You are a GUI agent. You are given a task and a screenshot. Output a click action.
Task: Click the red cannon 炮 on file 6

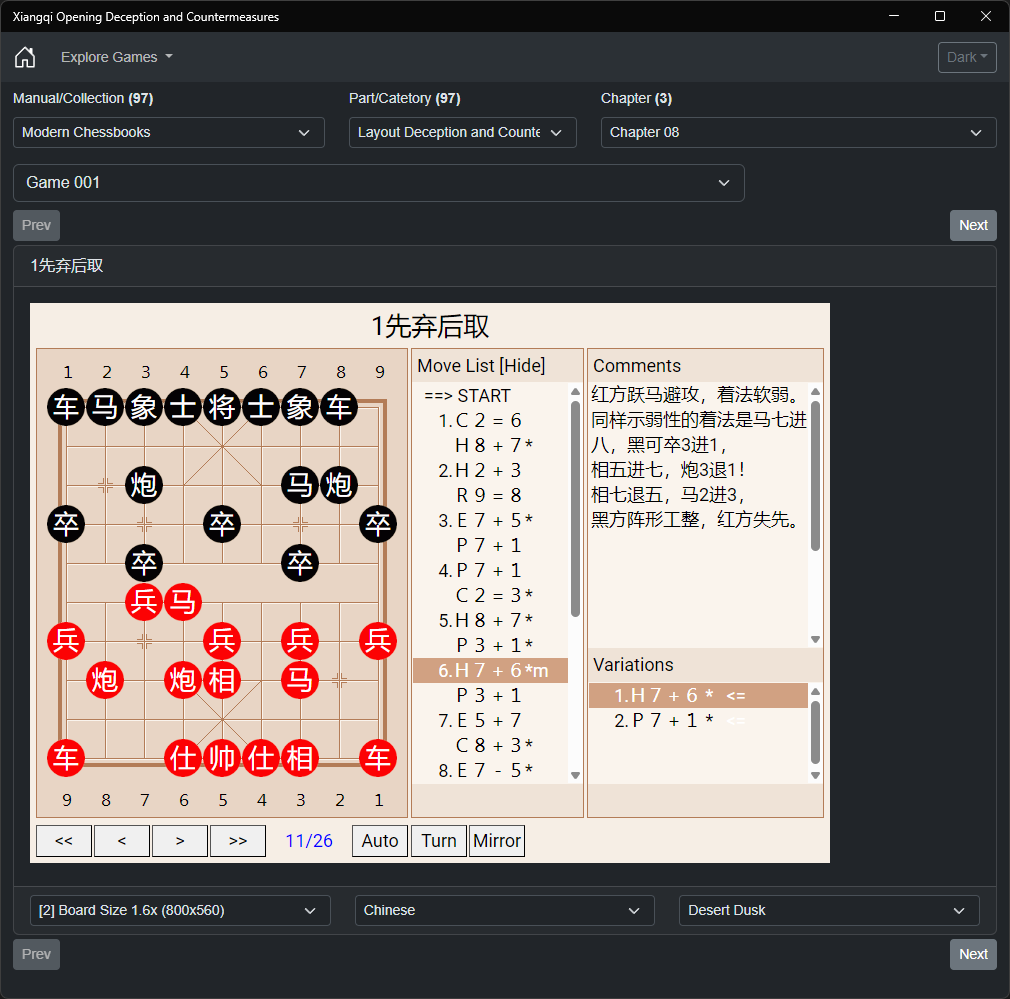coord(183,680)
